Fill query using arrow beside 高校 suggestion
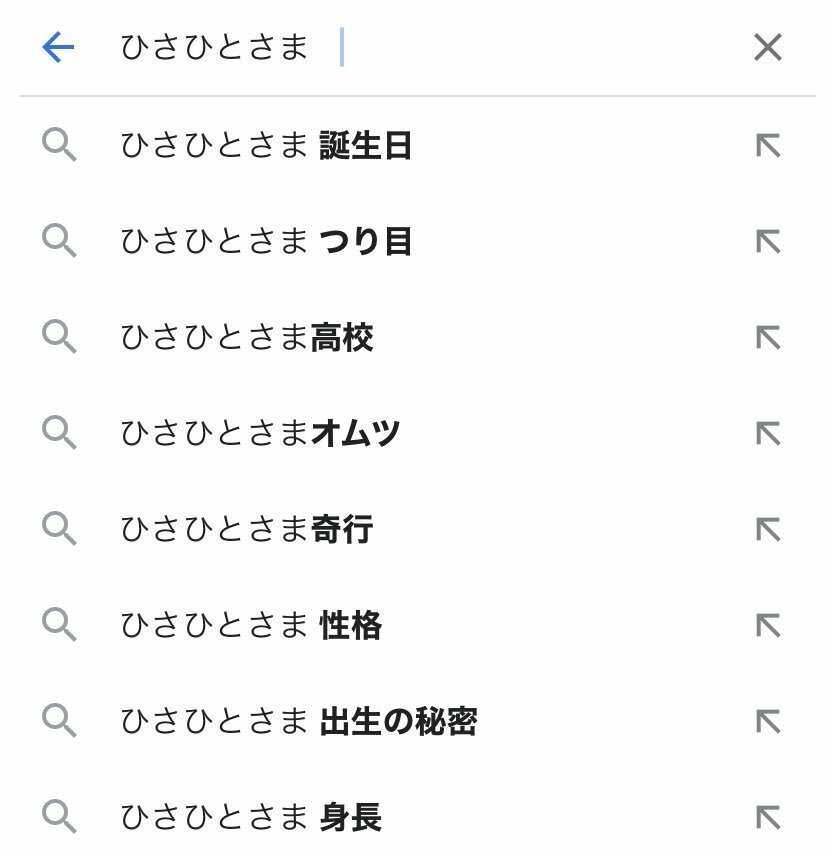The image size is (828, 854). point(767,338)
